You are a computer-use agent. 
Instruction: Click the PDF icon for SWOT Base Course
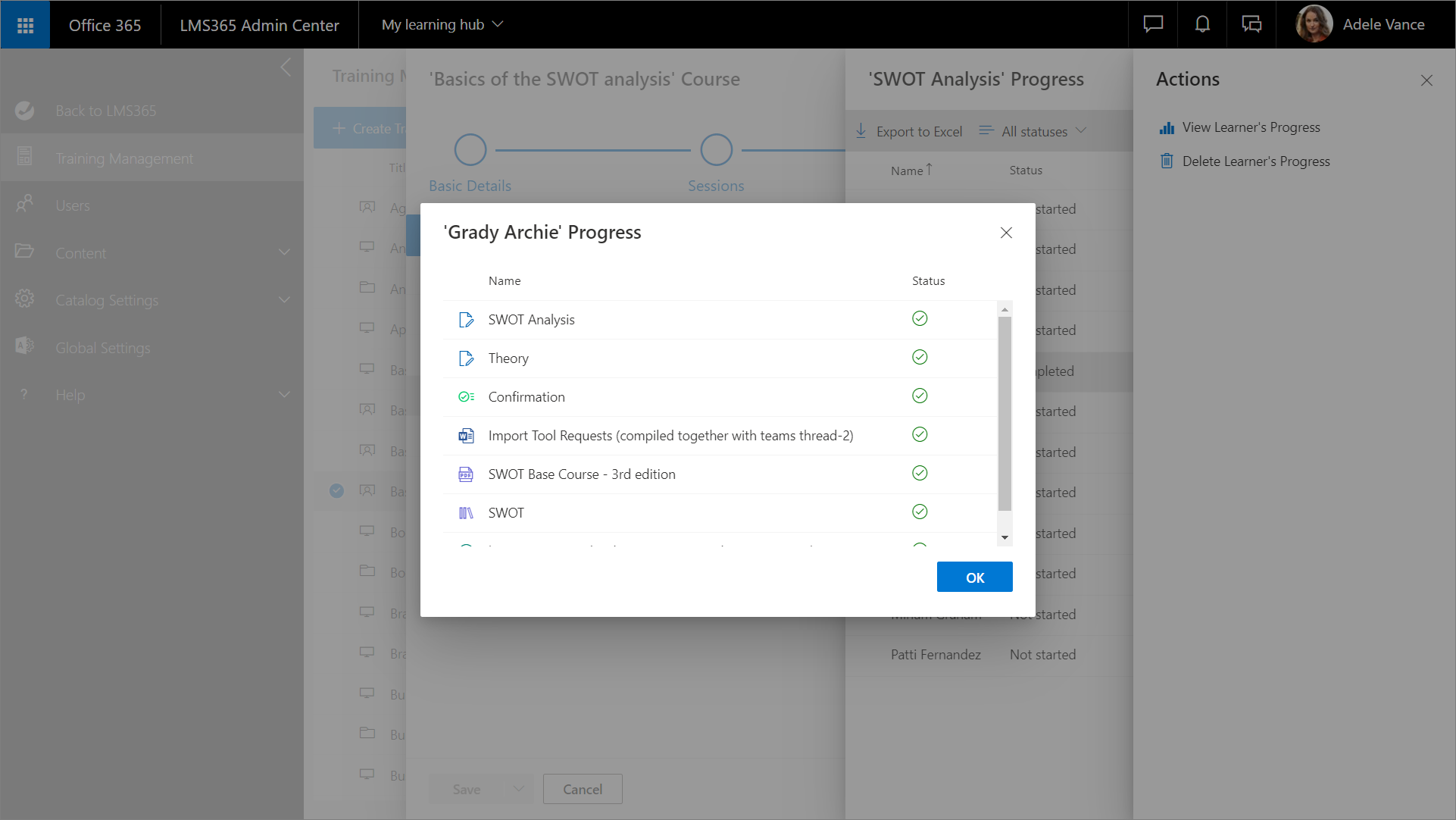point(466,474)
